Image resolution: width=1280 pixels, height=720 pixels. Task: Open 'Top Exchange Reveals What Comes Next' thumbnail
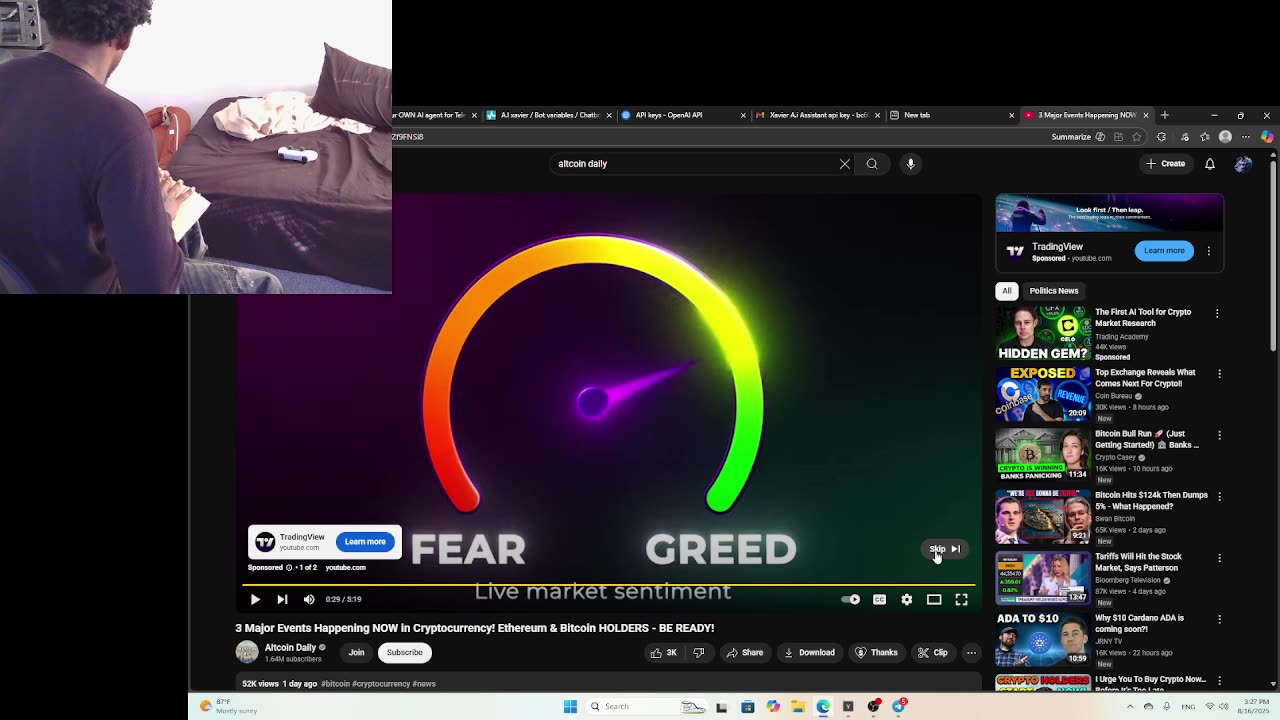(1043, 394)
